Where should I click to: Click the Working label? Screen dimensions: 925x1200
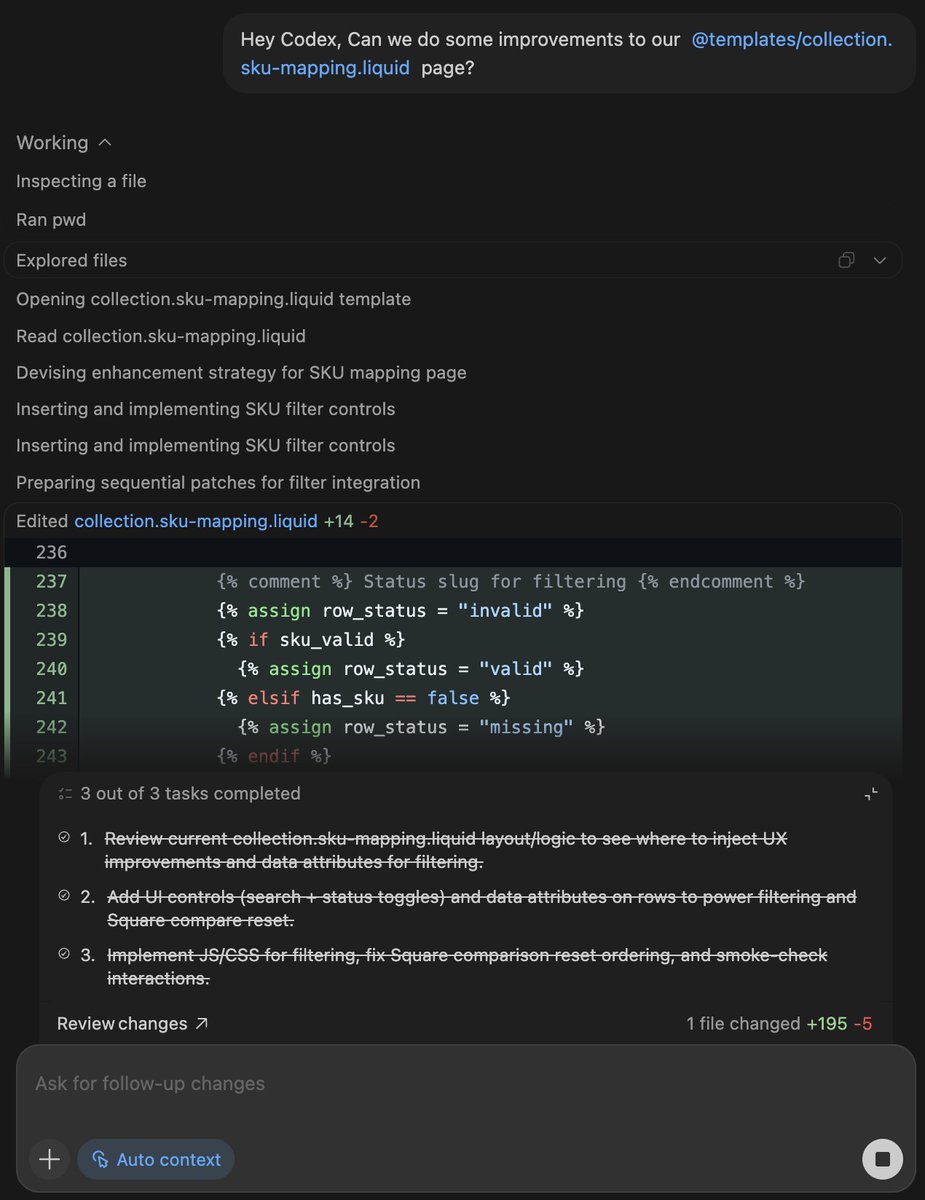coord(52,143)
